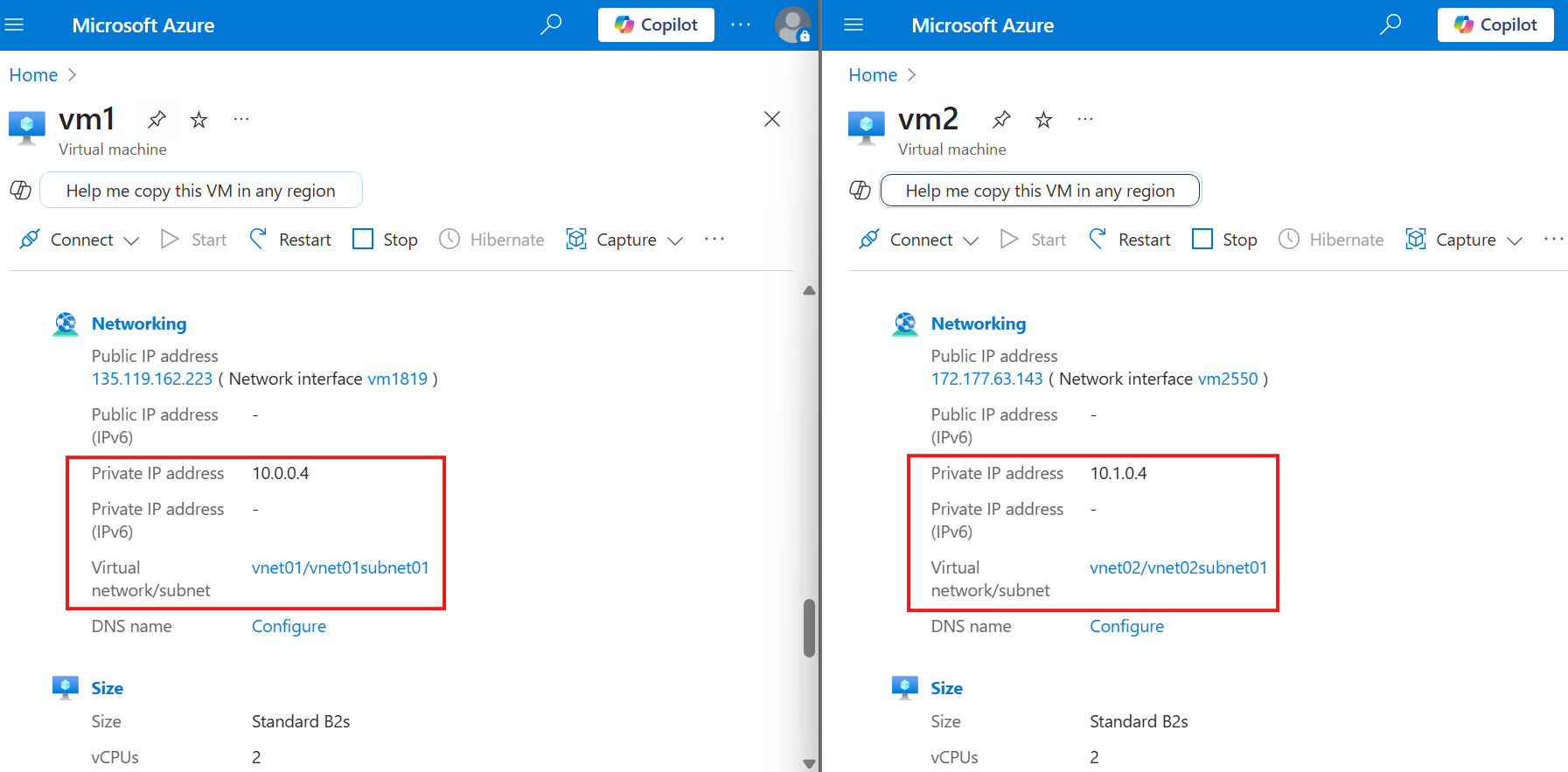The height and width of the screenshot is (772, 1568).
Task: Click Help me copy this VM for vm2
Action: click(x=1041, y=191)
